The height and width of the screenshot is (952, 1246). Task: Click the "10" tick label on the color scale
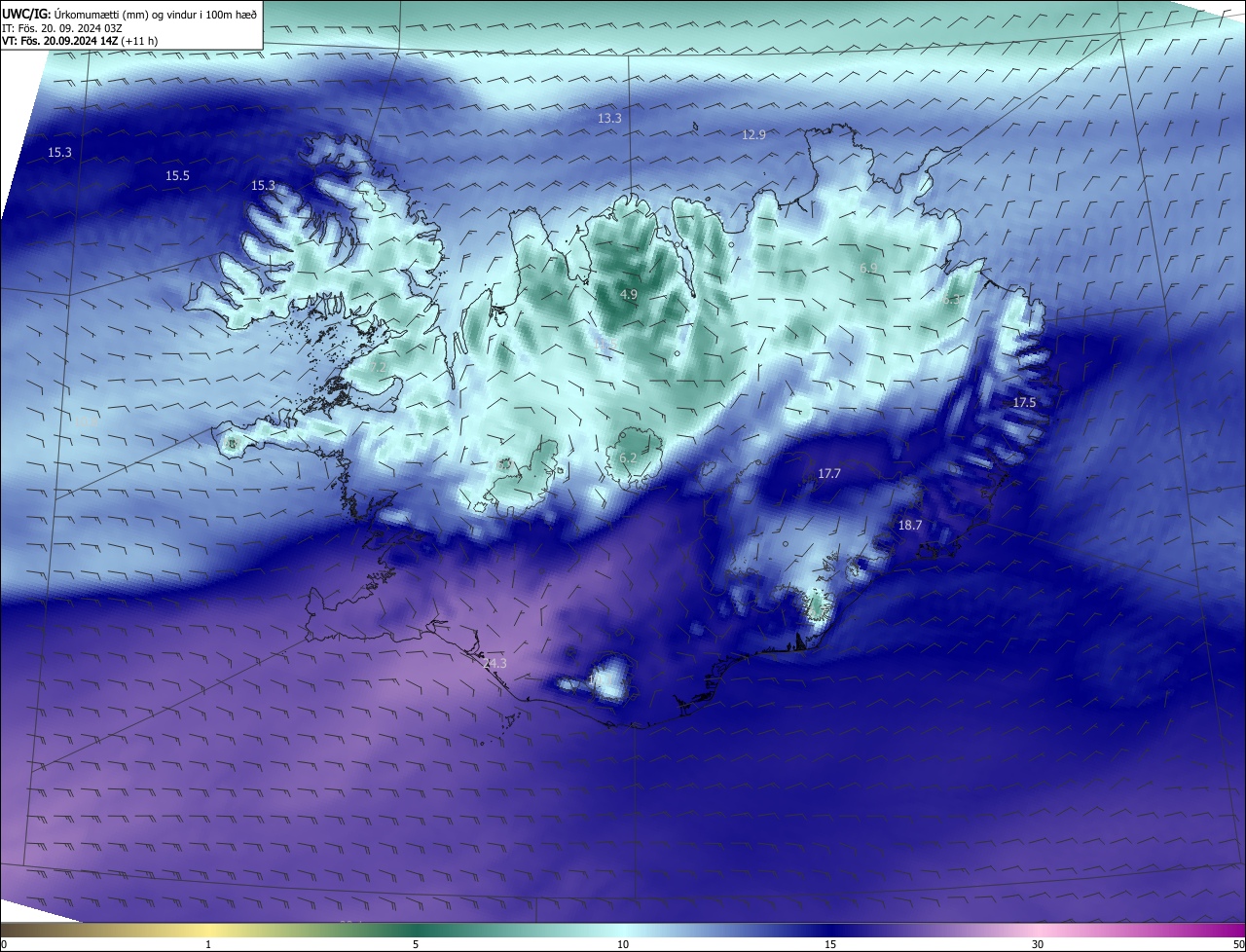[x=623, y=944]
